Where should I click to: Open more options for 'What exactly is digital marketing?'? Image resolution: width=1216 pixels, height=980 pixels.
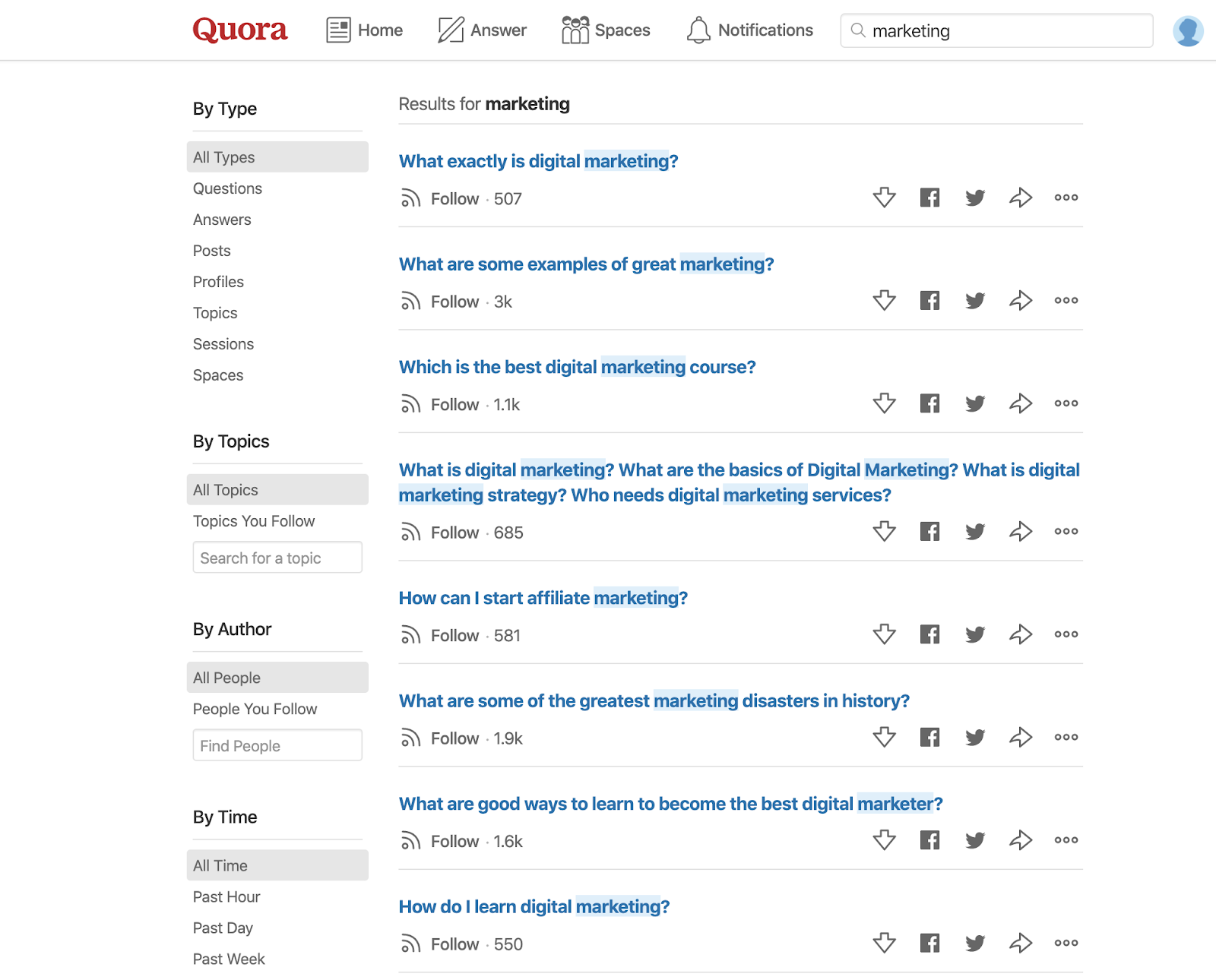point(1066,198)
